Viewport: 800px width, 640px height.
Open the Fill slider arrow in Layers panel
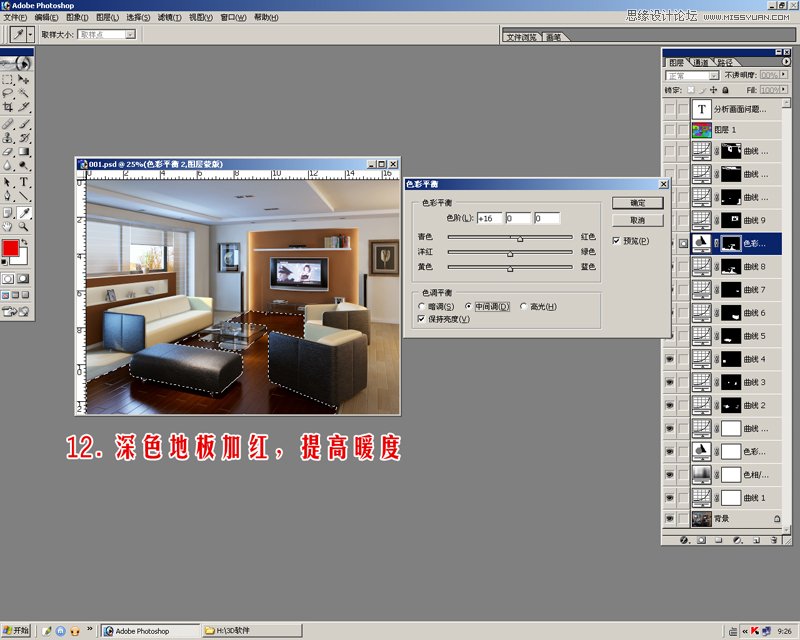coord(784,89)
